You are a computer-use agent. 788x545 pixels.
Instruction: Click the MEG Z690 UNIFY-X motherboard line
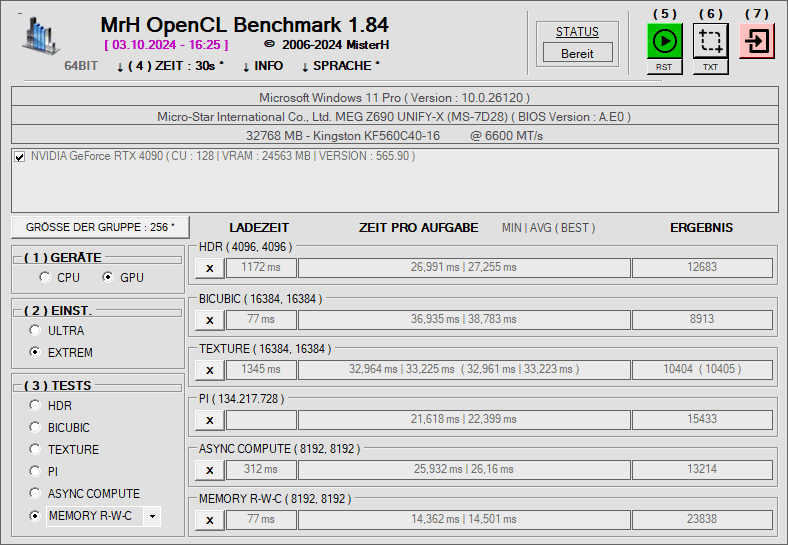pos(395,116)
